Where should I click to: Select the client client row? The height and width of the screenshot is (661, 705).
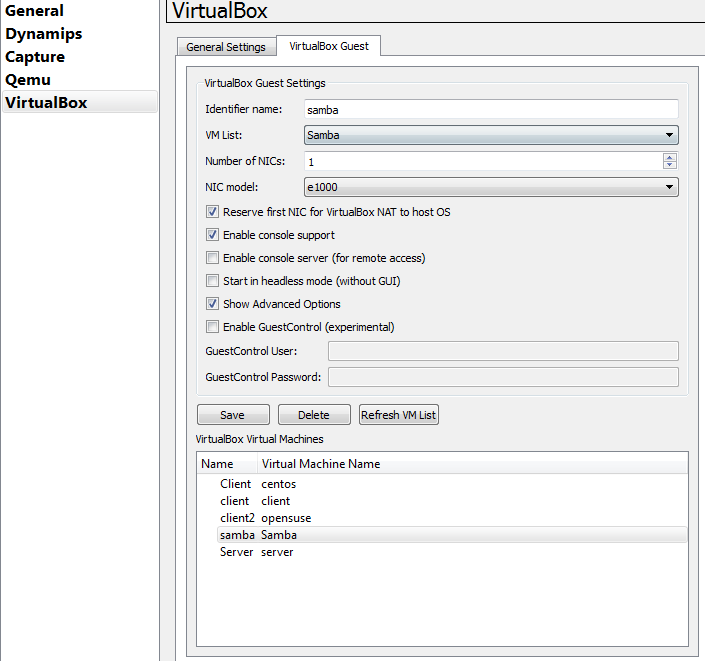[x=452, y=501]
